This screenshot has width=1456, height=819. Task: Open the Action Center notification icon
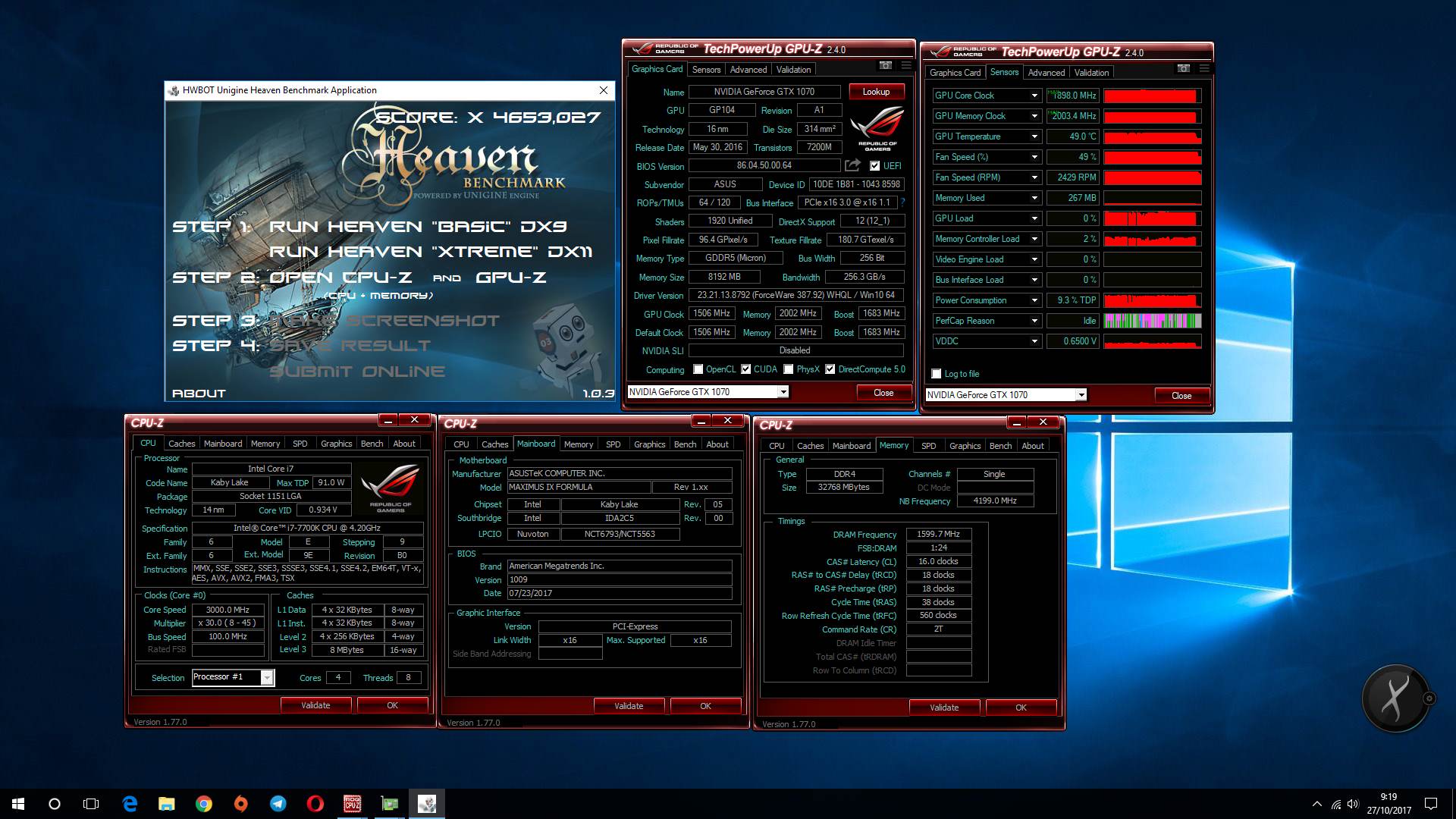[x=1431, y=804]
